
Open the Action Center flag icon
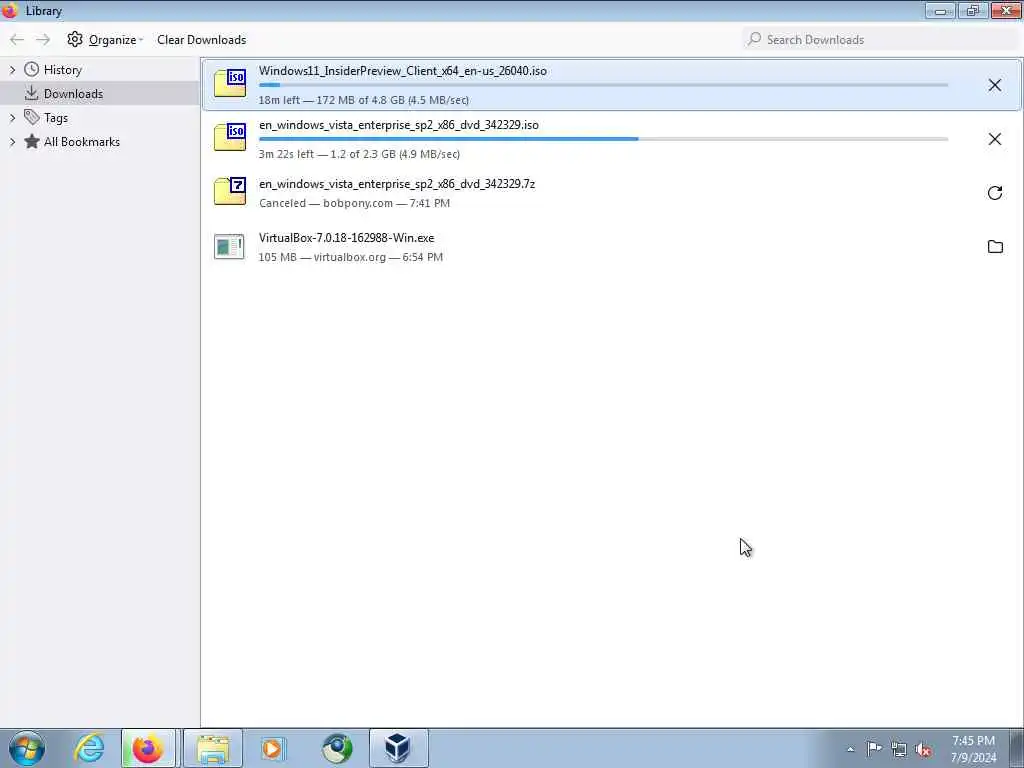[x=874, y=749]
